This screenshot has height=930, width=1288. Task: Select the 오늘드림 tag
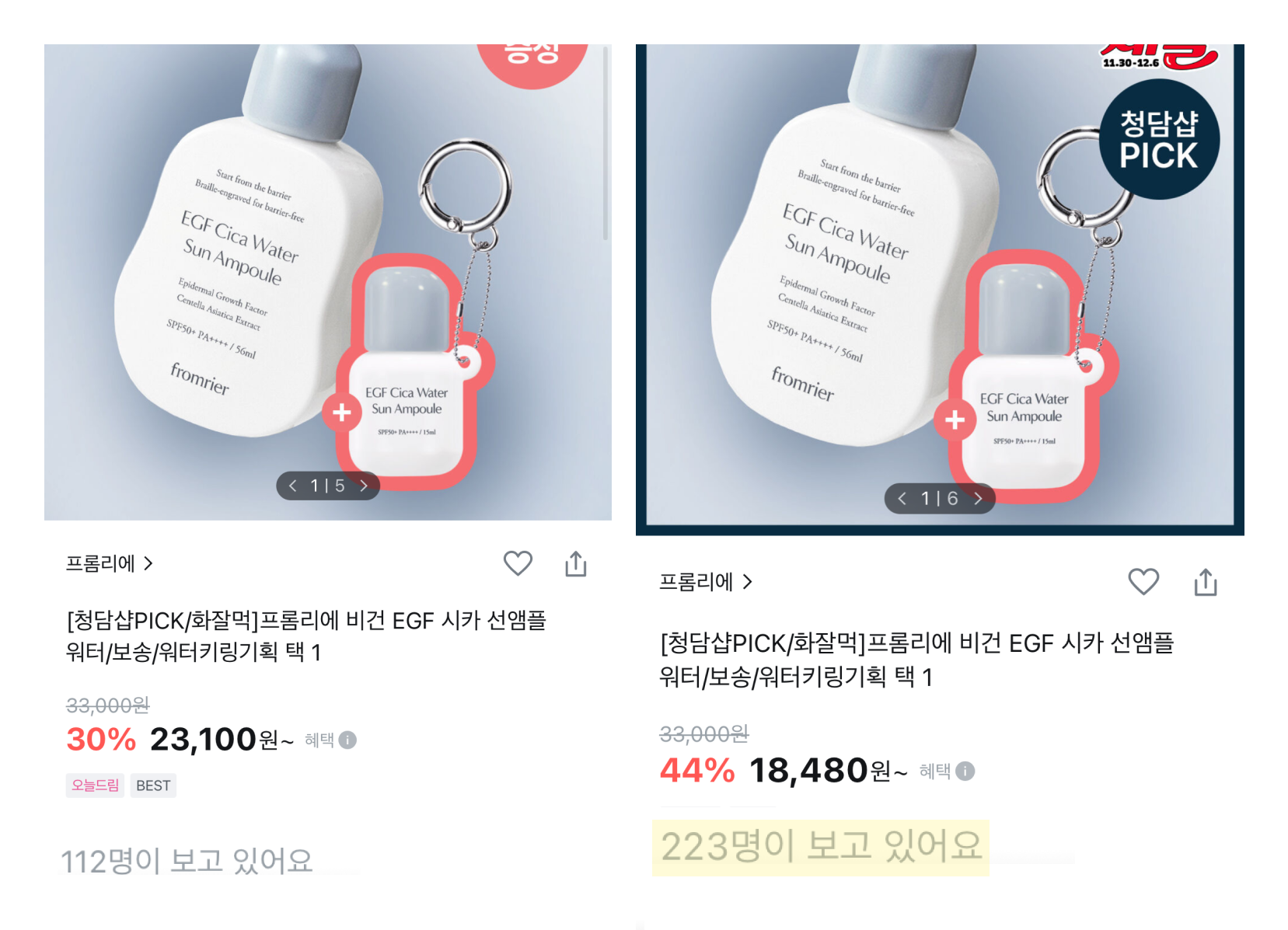(x=95, y=785)
